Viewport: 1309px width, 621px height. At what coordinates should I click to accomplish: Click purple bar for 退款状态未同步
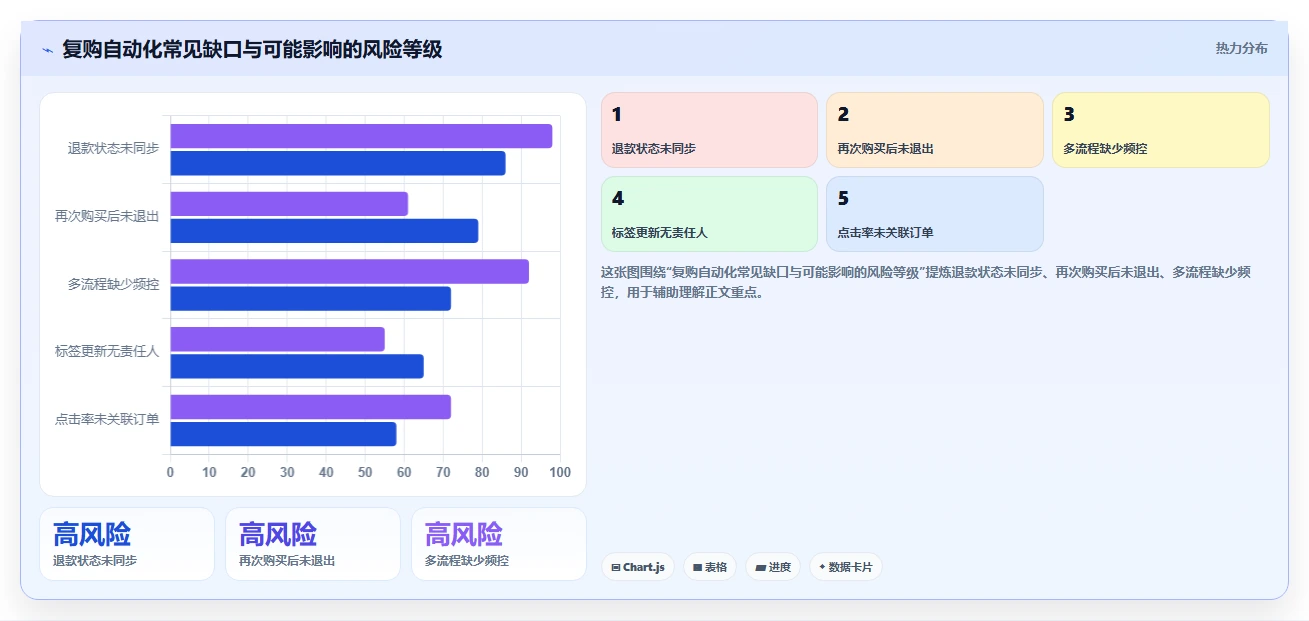click(x=361, y=136)
